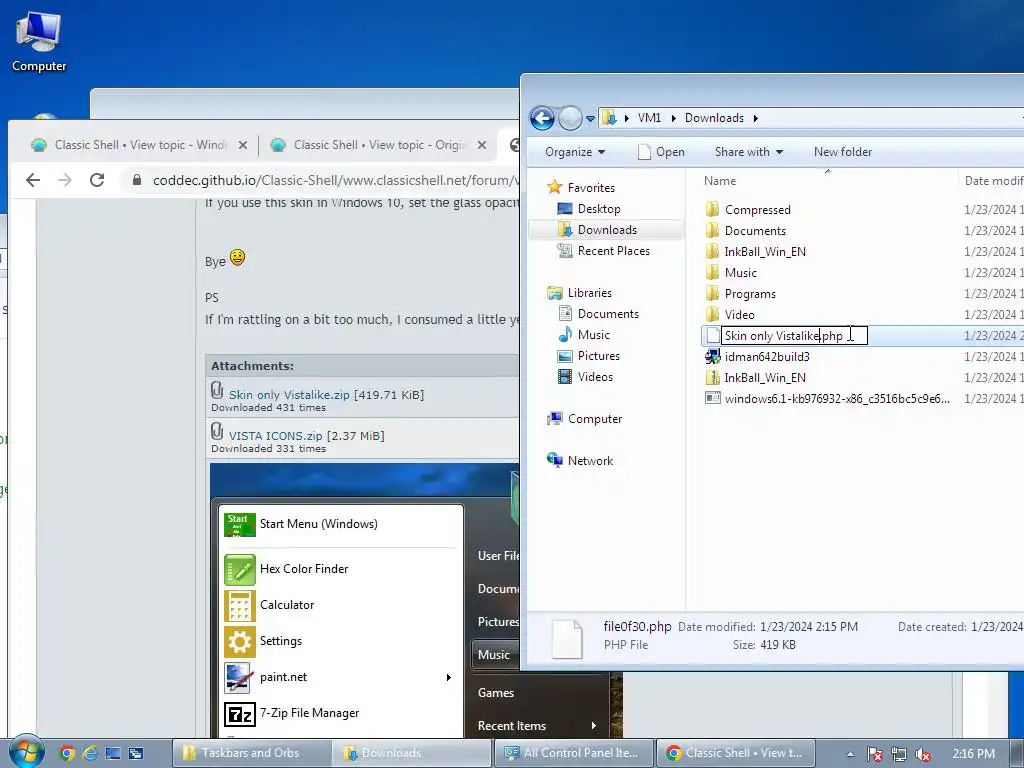
Task: Open the Share with dropdown
Action: [x=748, y=152]
